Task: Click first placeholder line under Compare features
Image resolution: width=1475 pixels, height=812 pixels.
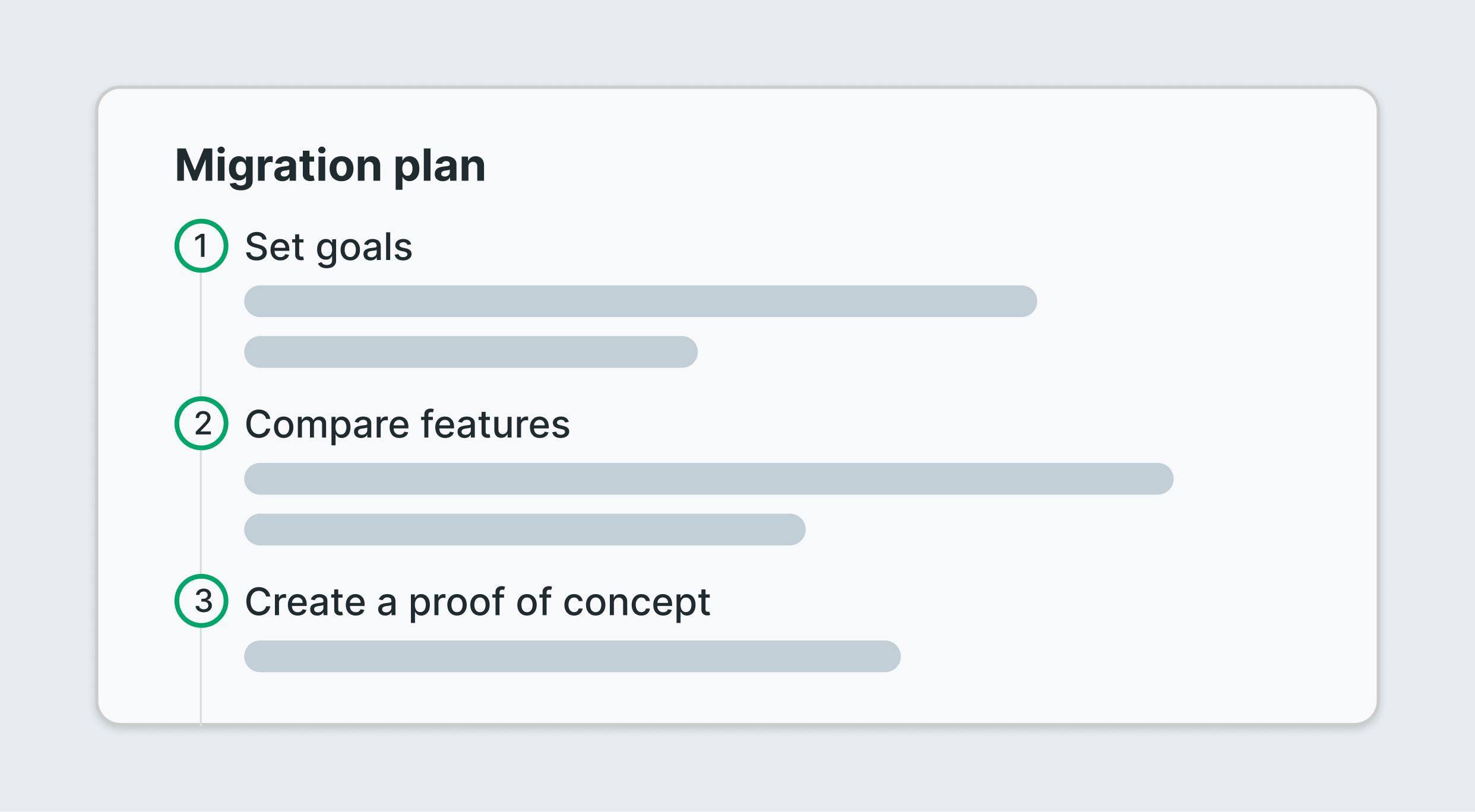Action: [x=709, y=479]
